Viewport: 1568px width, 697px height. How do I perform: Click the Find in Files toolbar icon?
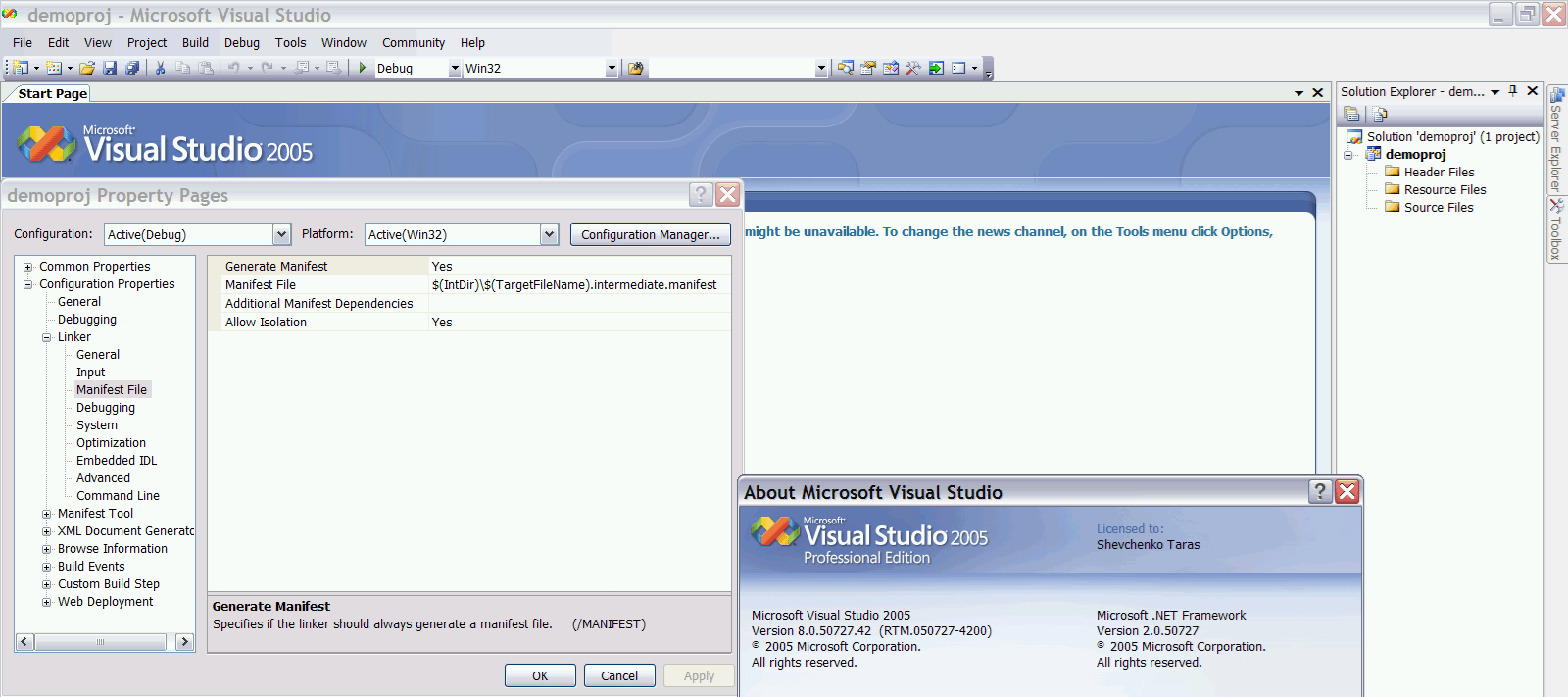(636, 68)
